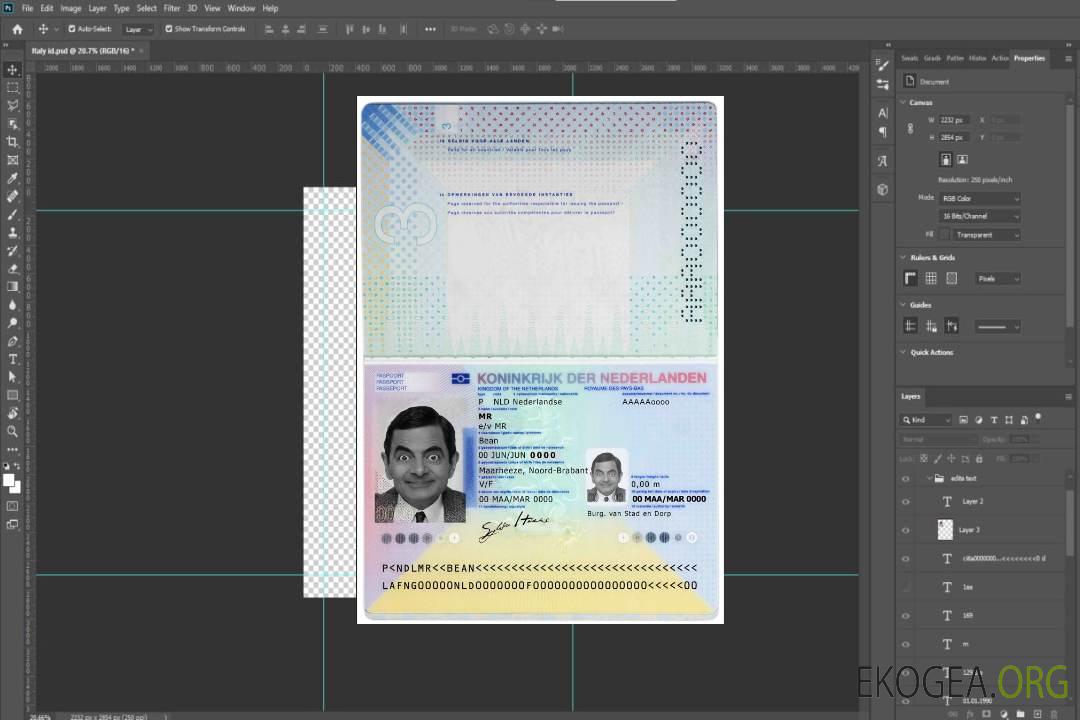
Task: Hide Layer 3 via its eye icon
Action: point(906,531)
